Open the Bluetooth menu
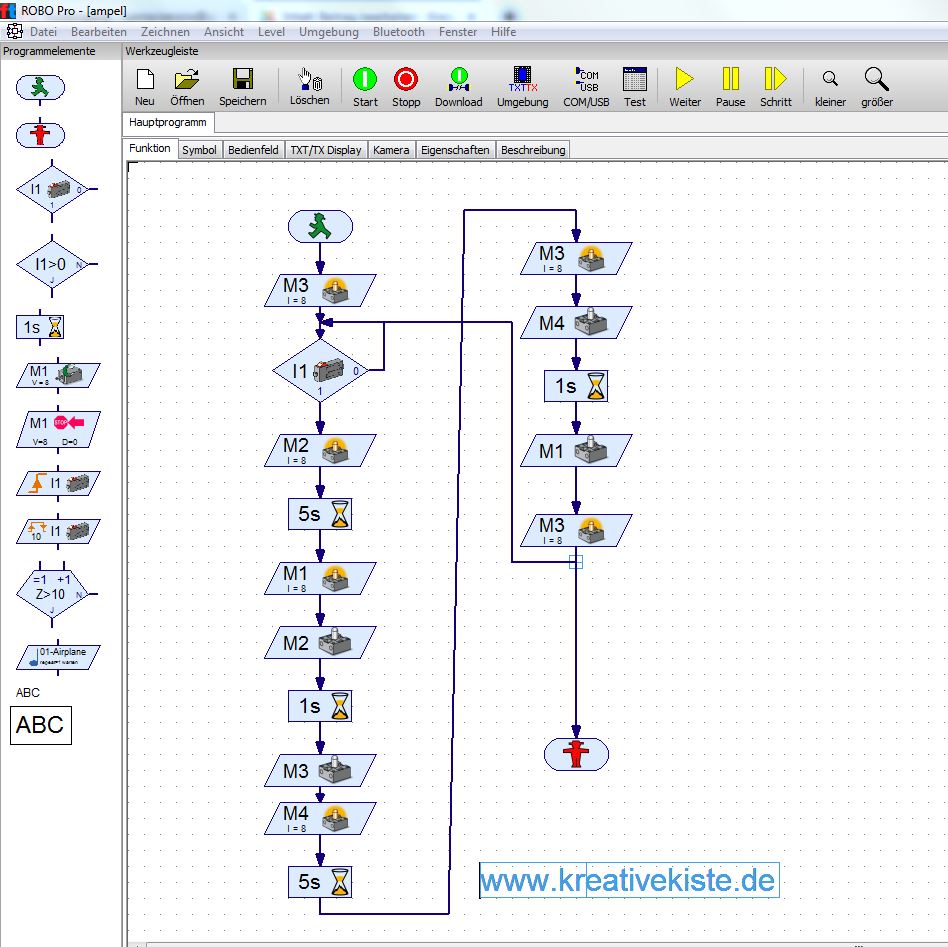Viewport: 948px width, 947px height. point(398,32)
